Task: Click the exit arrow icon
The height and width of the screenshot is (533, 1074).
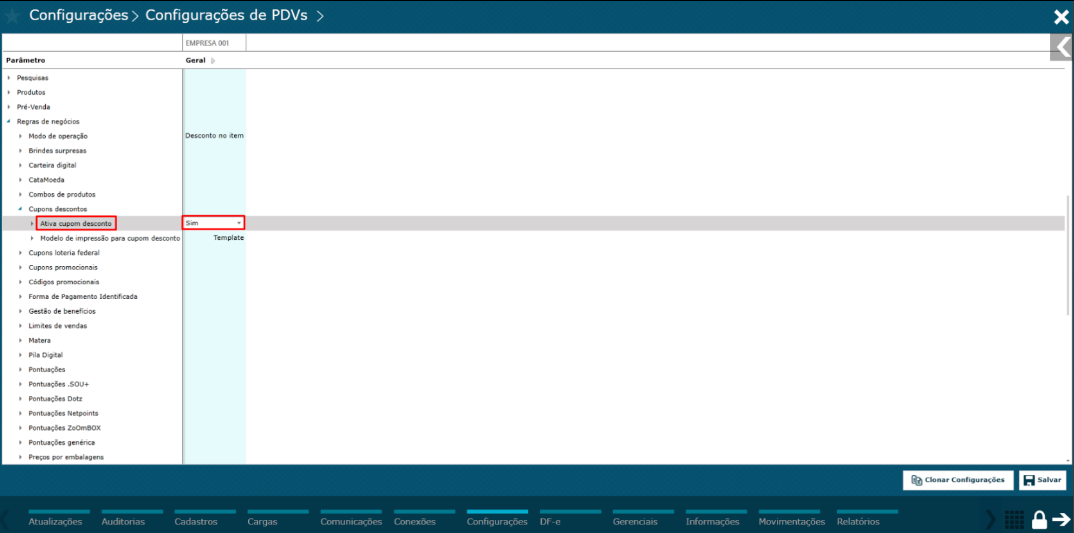Action: [x=1061, y=519]
